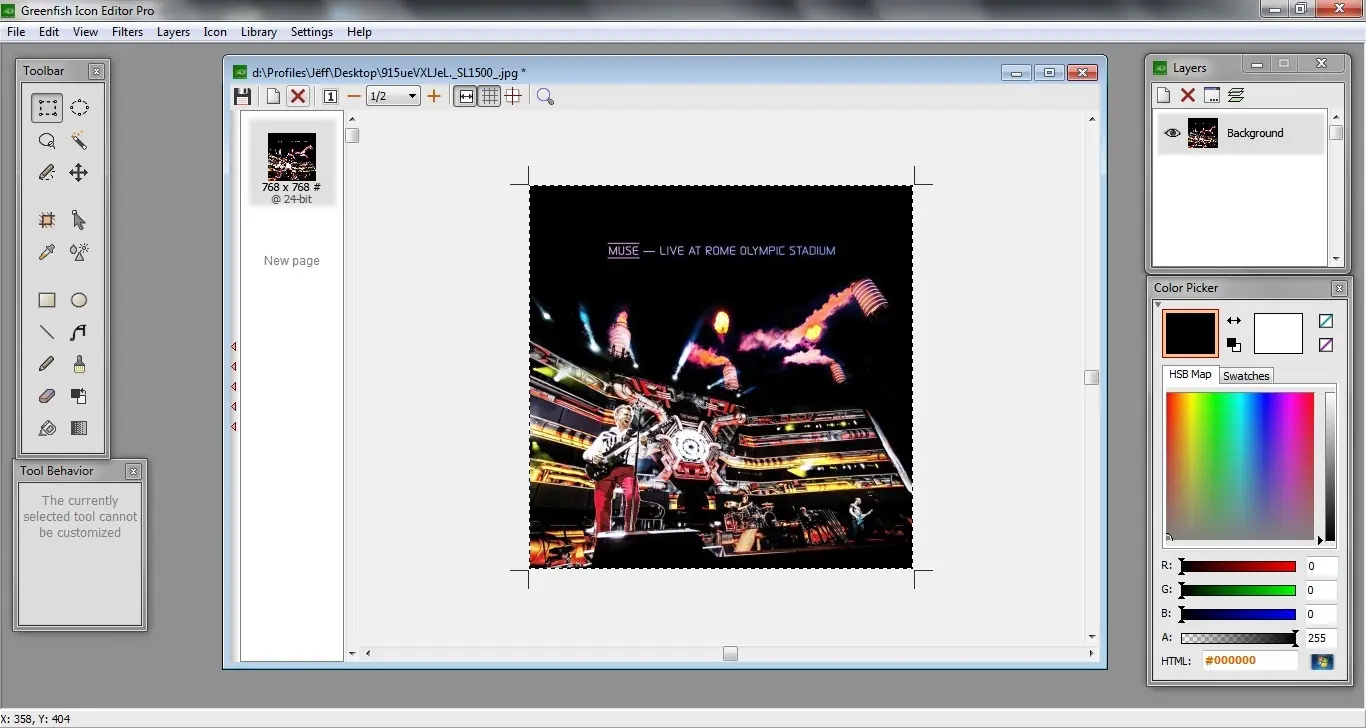Screen dimensions: 1366x728
Task: Select the Paint Brush tool
Action: pyautogui.click(x=79, y=364)
